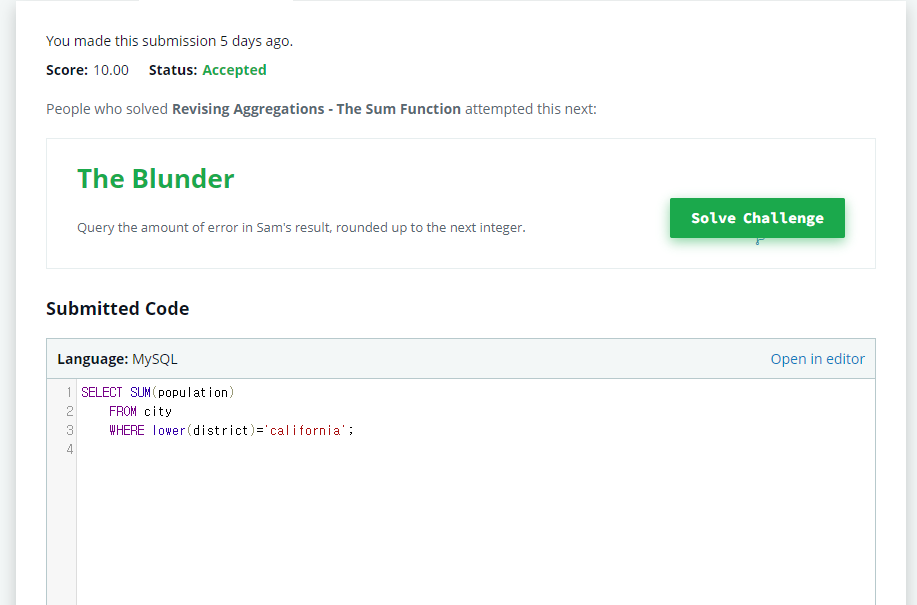The image size is (917, 605).
Task: Click line number 1 in code gutter
Action: pyautogui.click(x=69, y=392)
